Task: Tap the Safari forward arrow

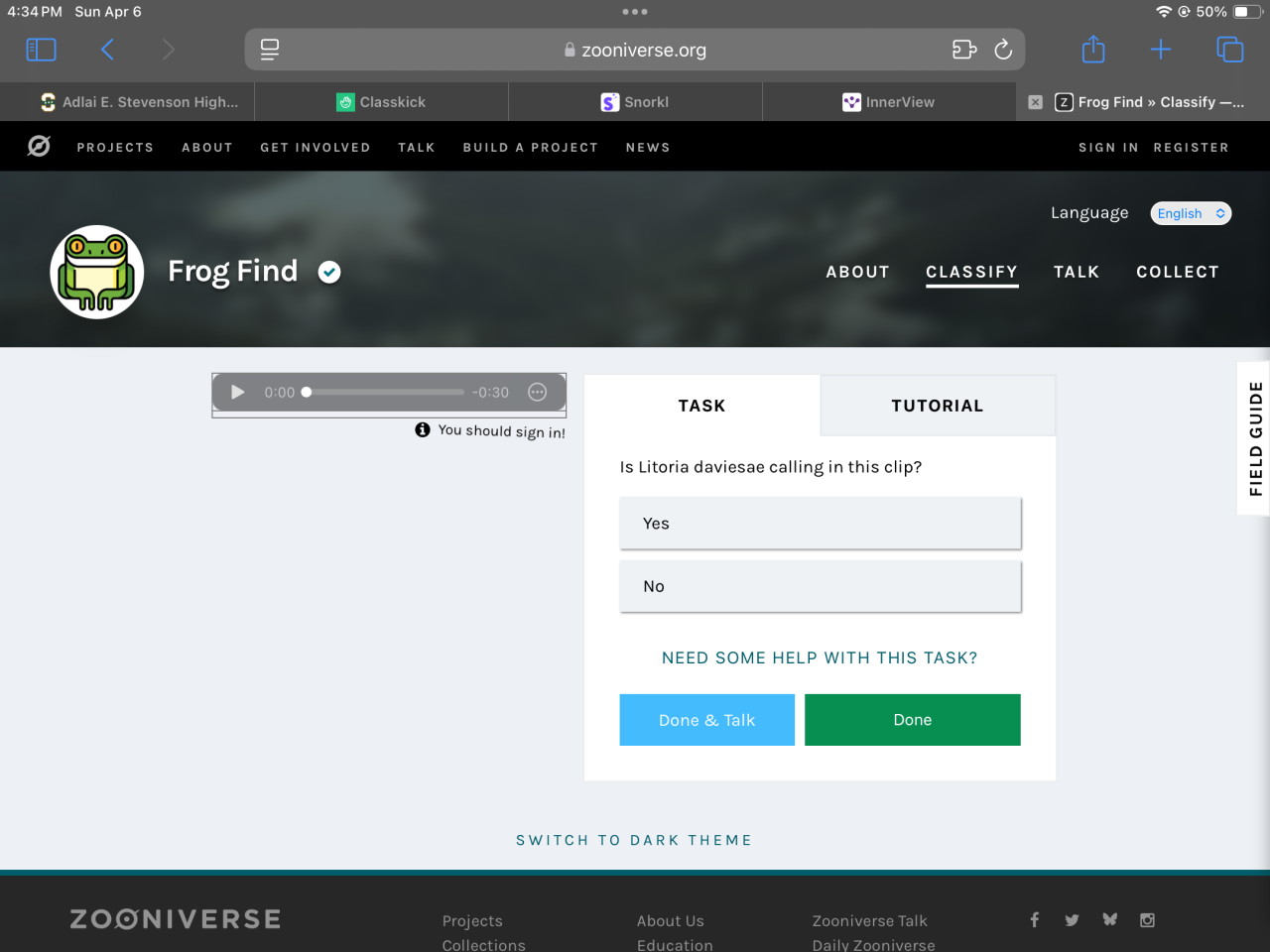Action: (168, 50)
